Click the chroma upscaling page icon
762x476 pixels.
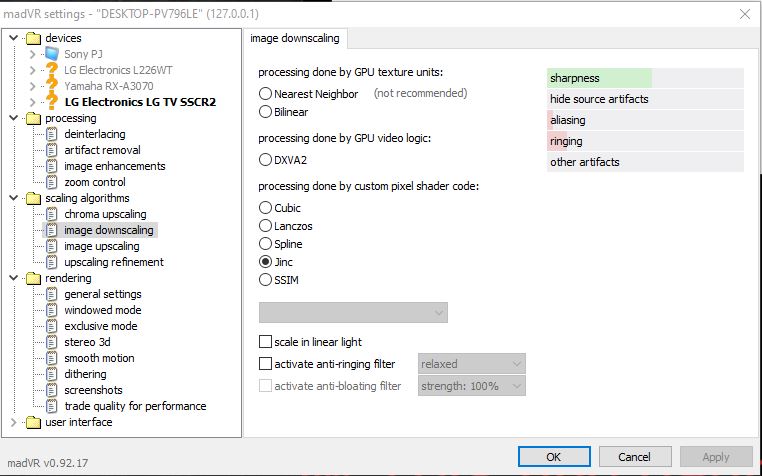52,214
